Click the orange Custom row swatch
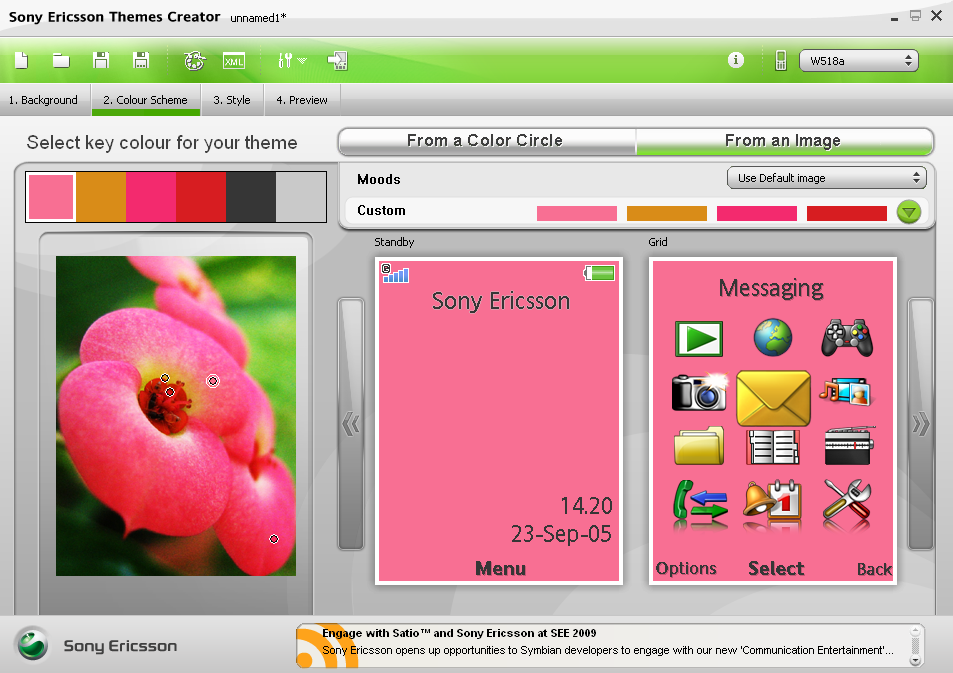Image resolution: width=953 pixels, height=673 pixels. click(x=667, y=213)
